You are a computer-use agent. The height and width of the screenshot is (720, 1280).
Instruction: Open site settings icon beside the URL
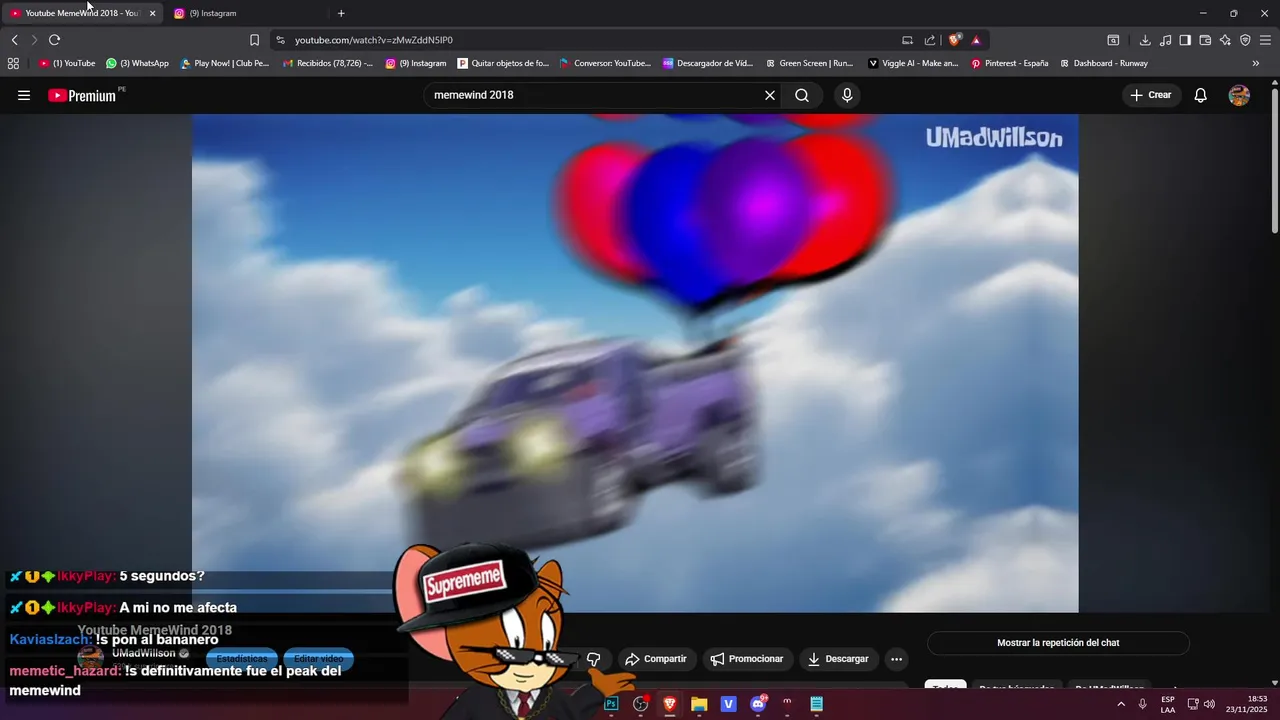[280, 40]
